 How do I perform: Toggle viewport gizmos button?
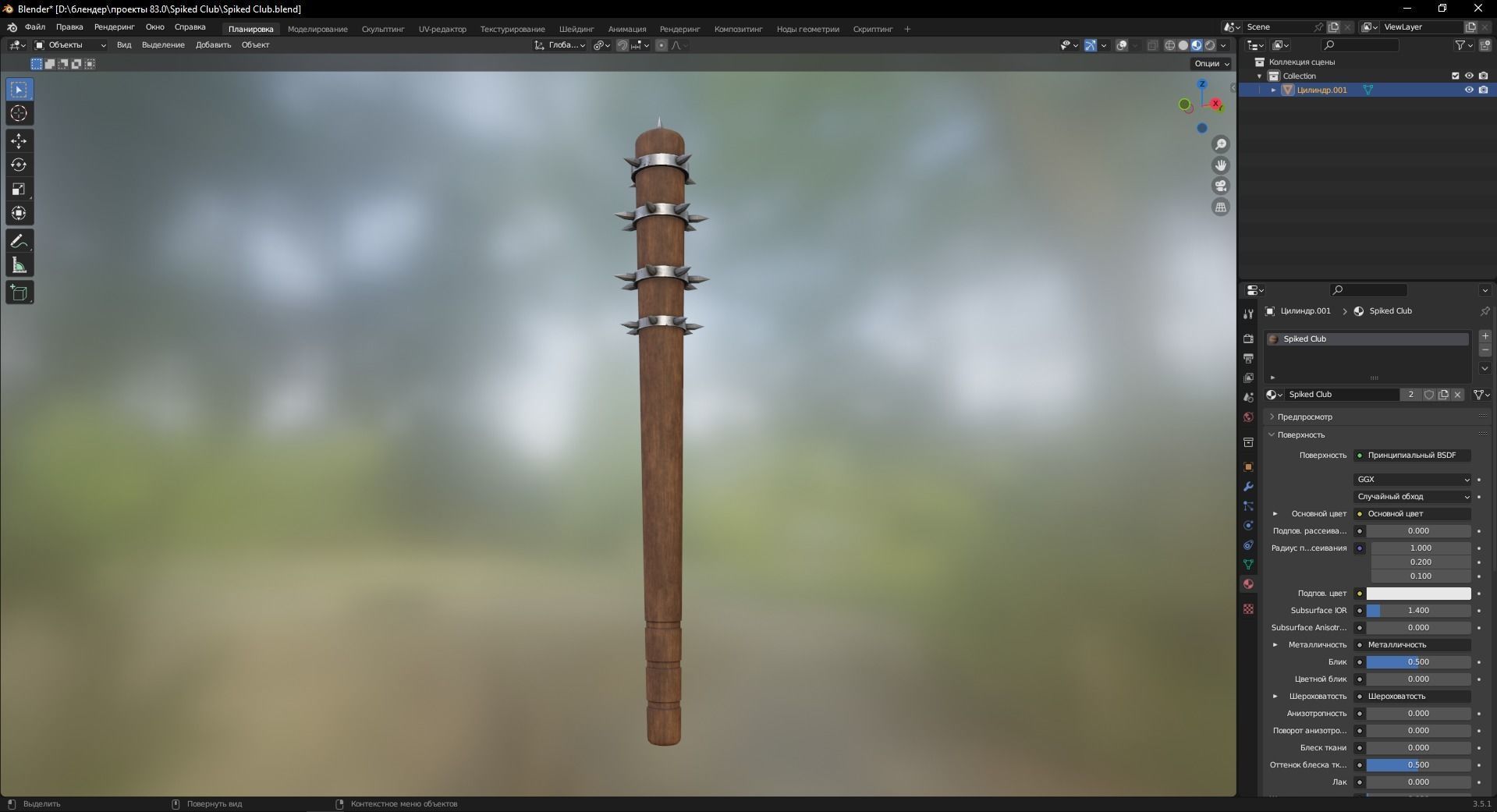1091,45
